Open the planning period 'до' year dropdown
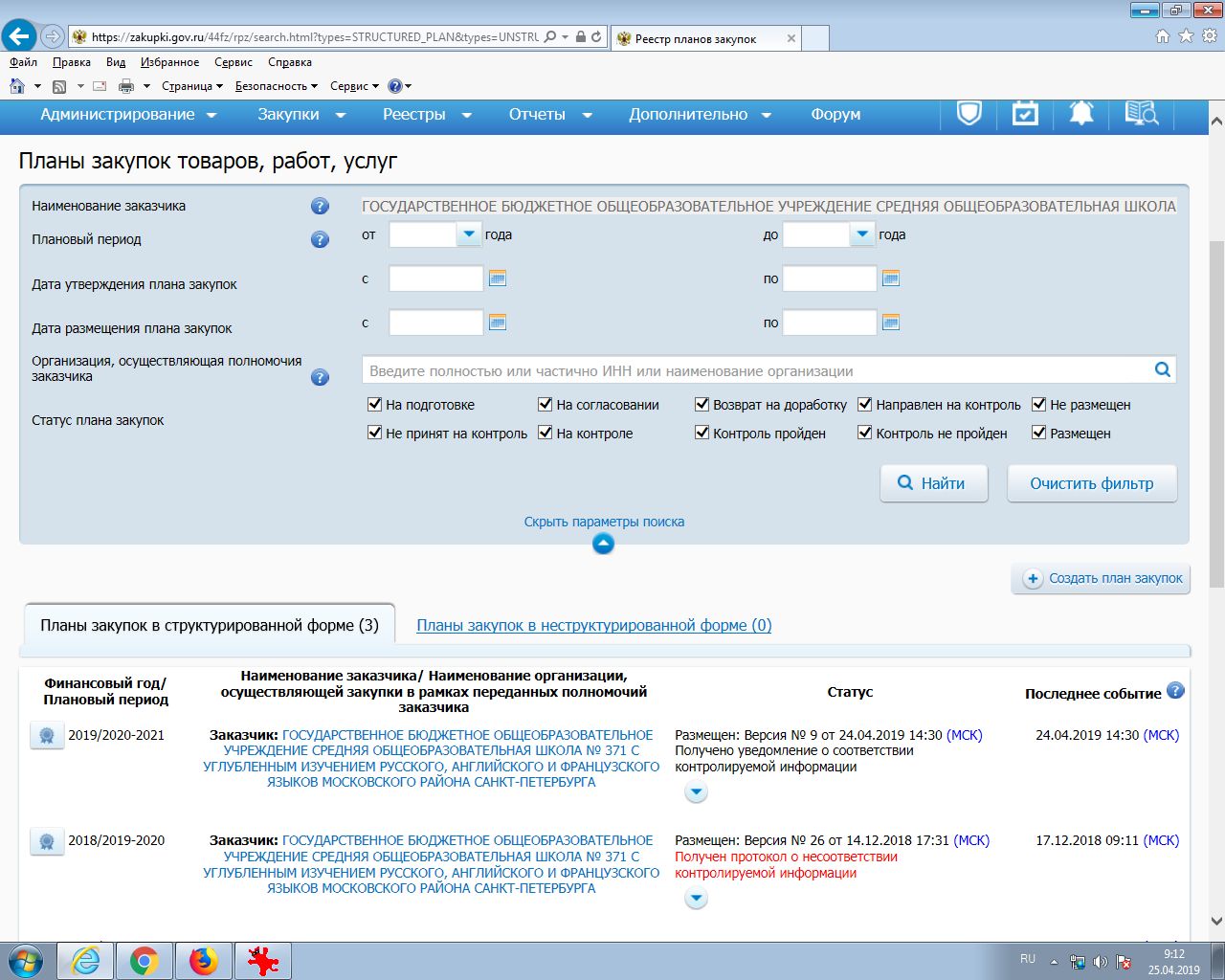The height and width of the screenshot is (980, 1225). coord(862,234)
